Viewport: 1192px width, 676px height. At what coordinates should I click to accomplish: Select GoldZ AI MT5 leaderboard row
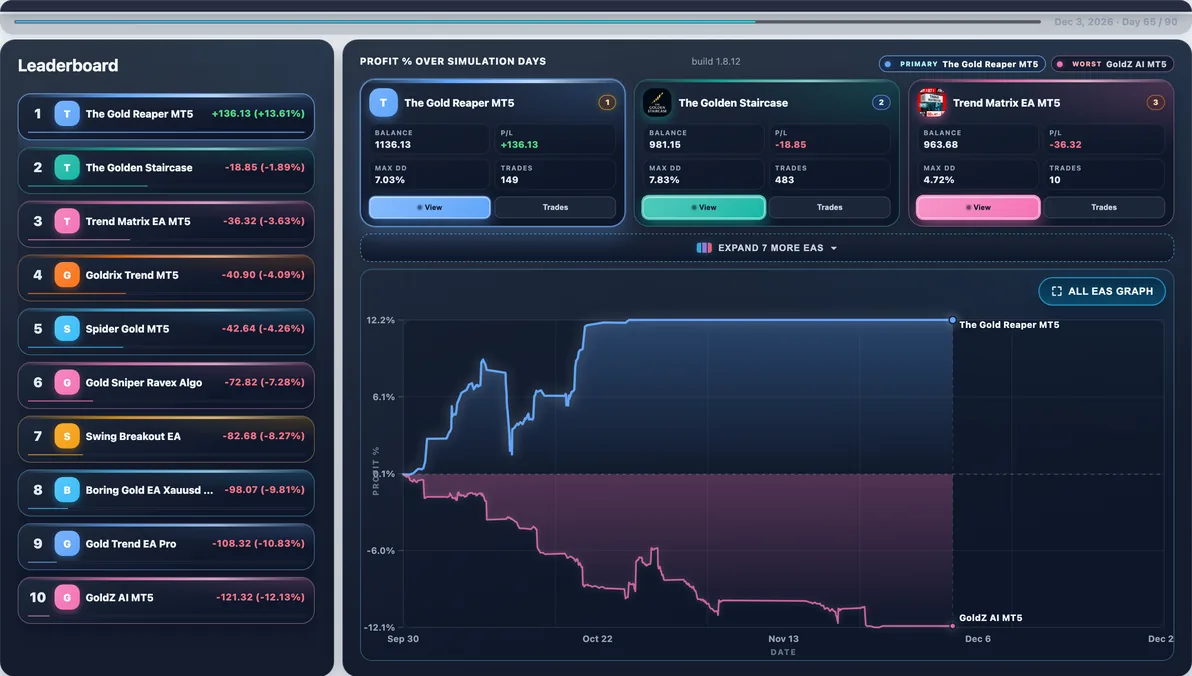pyautogui.click(x=166, y=600)
